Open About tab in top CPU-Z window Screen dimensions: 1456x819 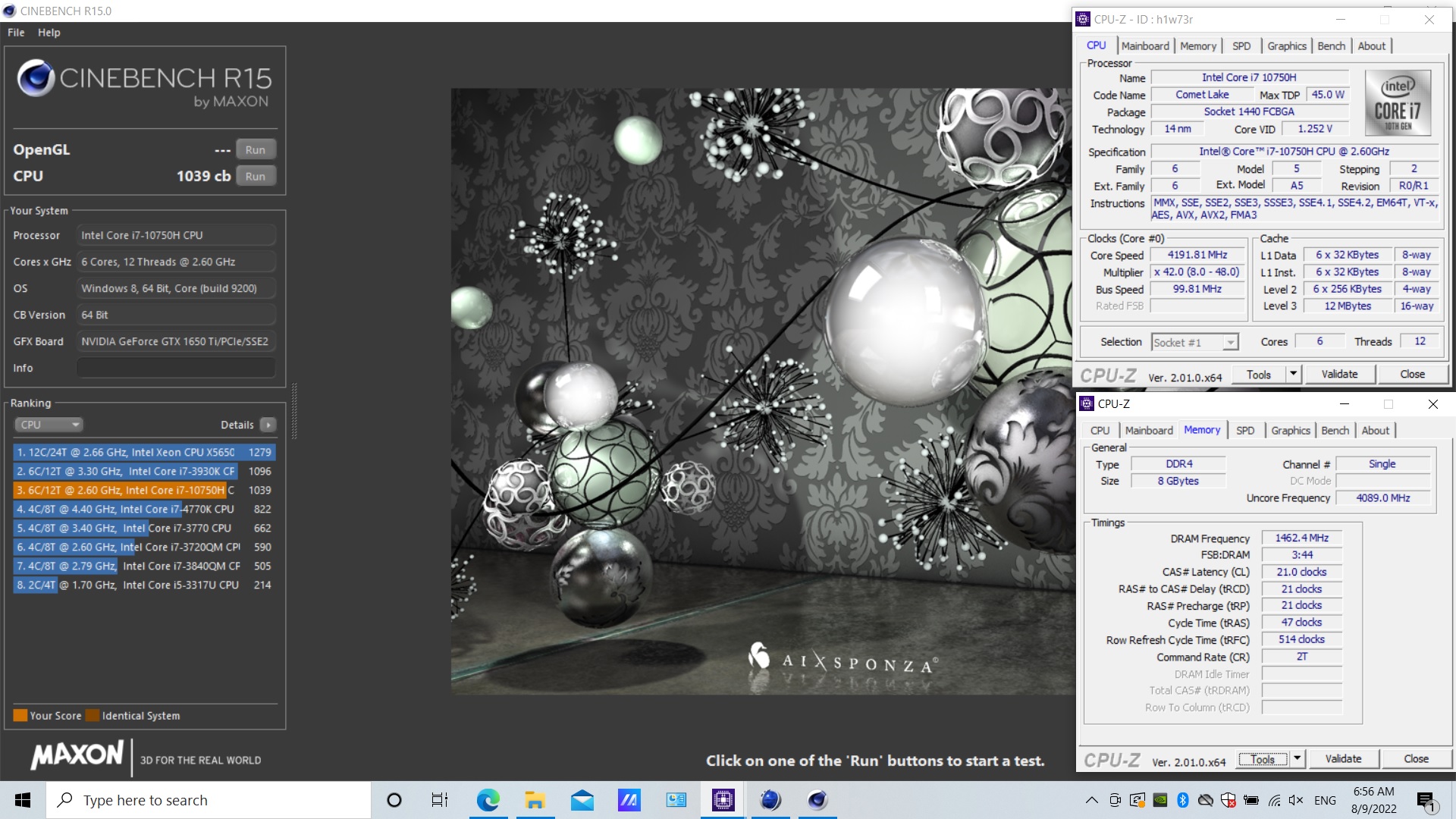pos(1371,45)
